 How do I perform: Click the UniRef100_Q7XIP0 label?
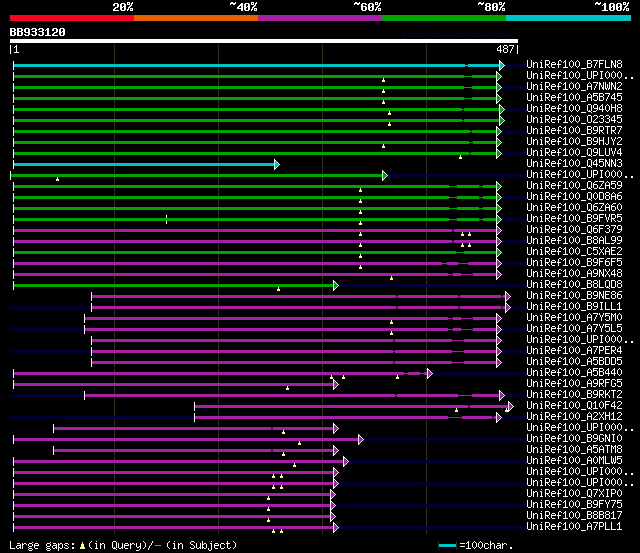pos(574,494)
